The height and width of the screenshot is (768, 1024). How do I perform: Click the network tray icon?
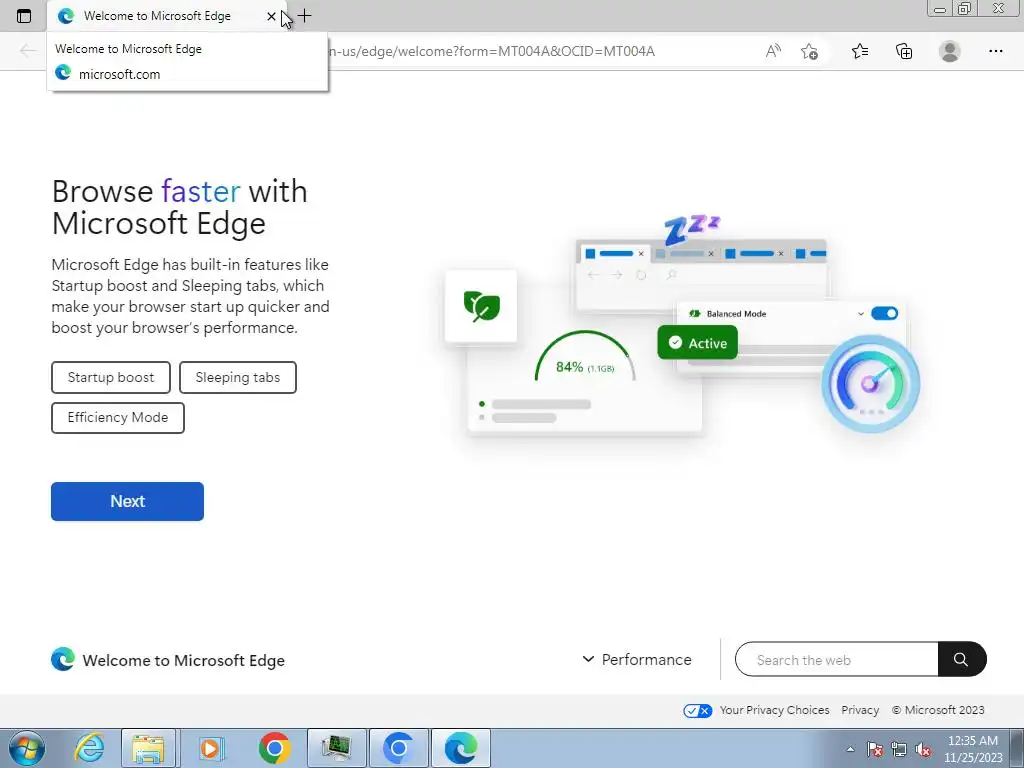tap(899, 749)
